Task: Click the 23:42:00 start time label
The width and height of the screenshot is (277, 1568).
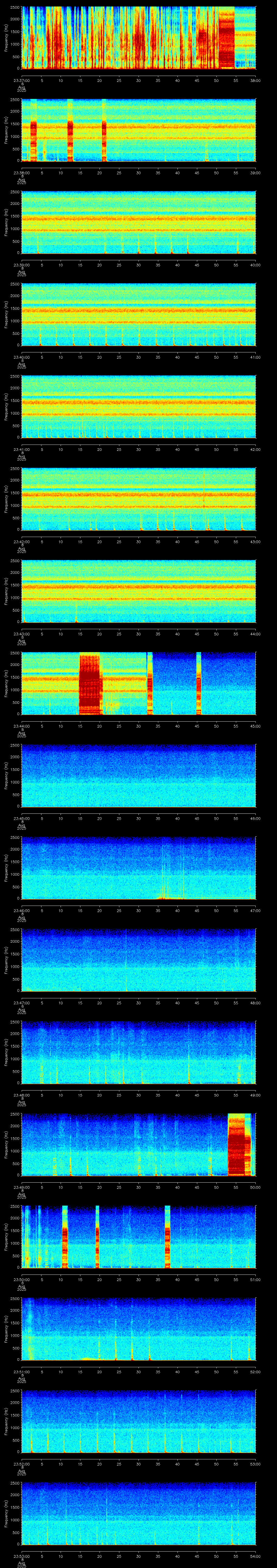Action: click(21, 542)
